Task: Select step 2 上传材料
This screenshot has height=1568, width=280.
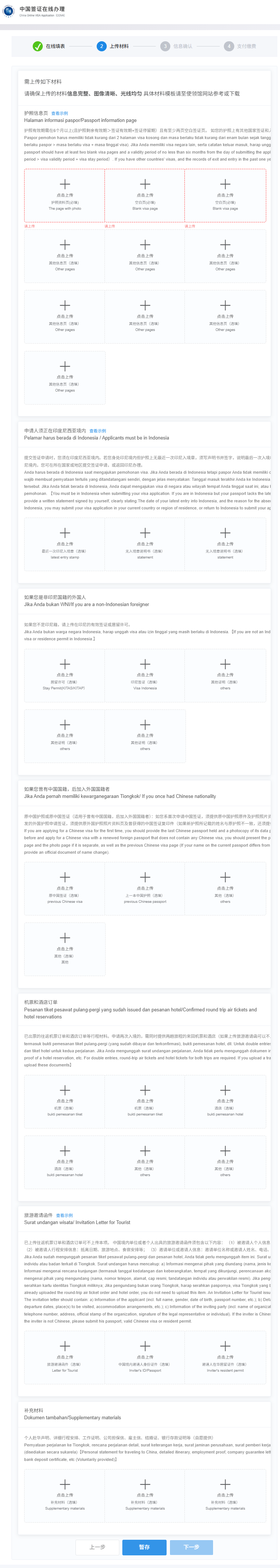Action: [113, 46]
